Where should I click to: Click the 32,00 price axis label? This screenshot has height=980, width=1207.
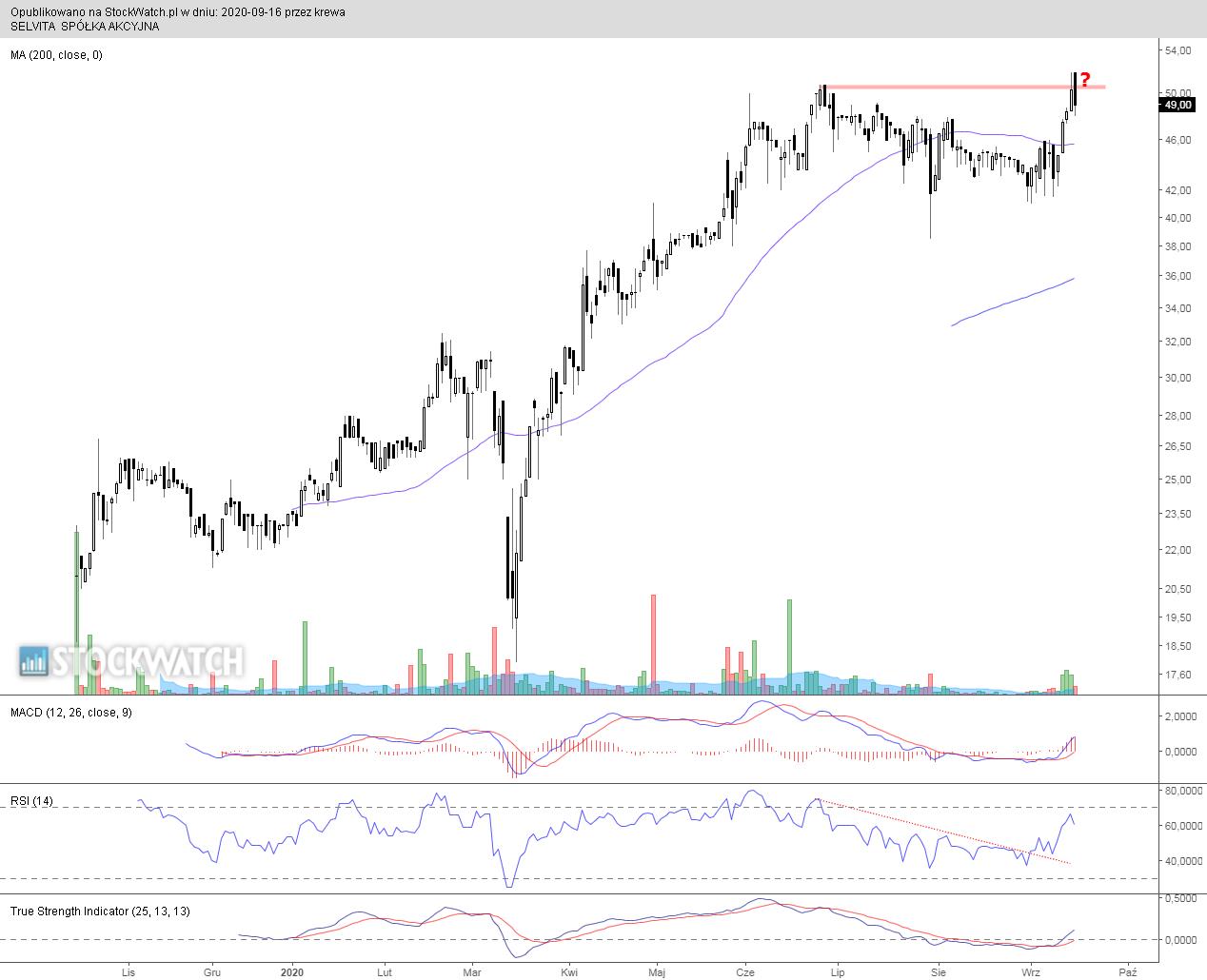[1178, 342]
